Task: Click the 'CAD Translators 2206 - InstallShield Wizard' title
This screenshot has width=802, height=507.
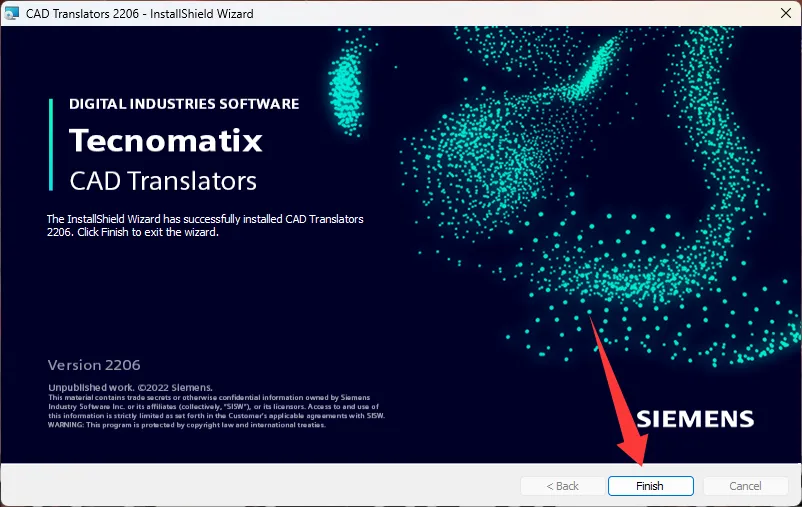Action: [140, 14]
